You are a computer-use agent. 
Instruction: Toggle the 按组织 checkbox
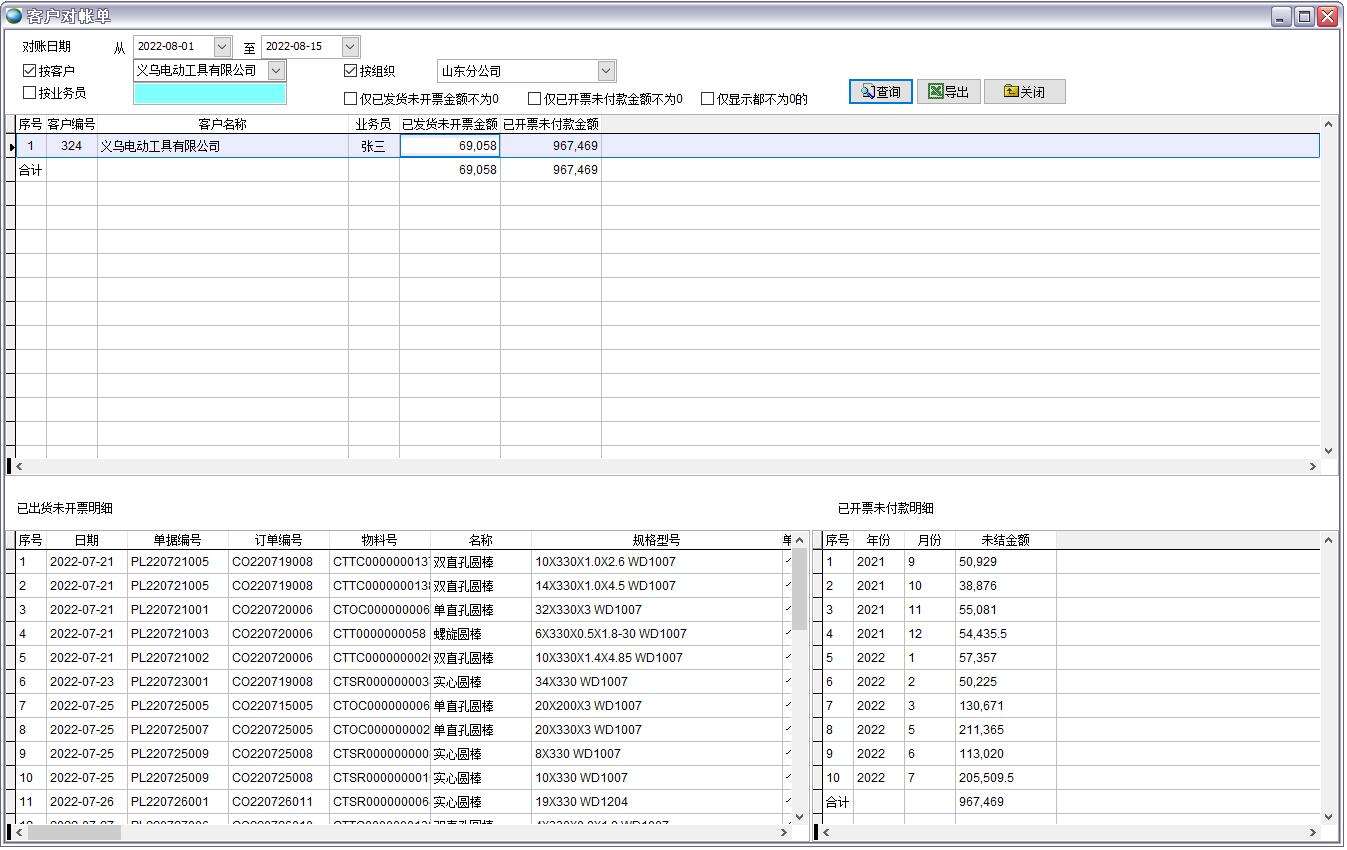click(x=351, y=71)
